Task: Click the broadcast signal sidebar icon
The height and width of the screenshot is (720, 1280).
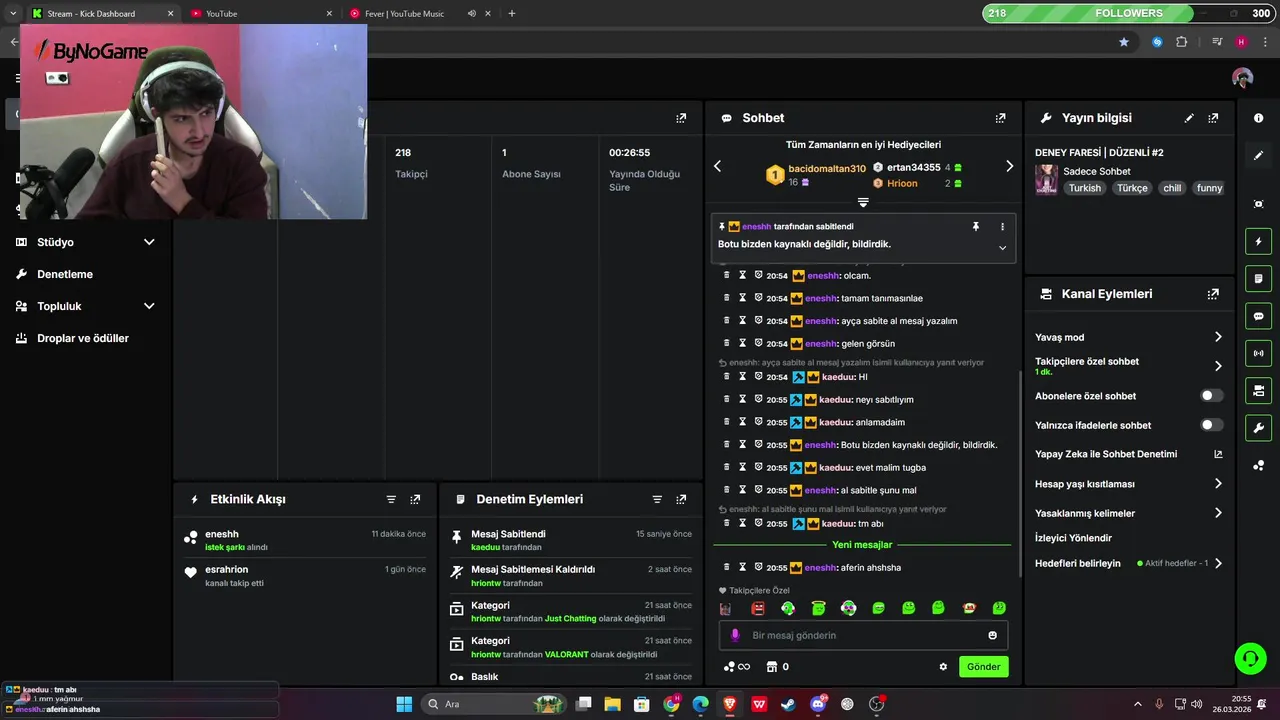Action: point(1258,353)
